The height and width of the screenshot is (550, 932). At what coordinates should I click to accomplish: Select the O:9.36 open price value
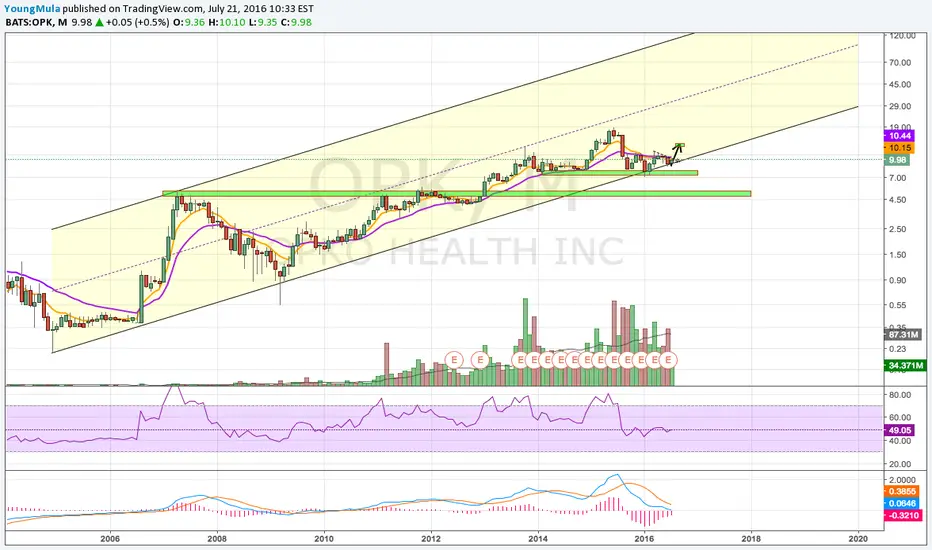pos(189,23)
